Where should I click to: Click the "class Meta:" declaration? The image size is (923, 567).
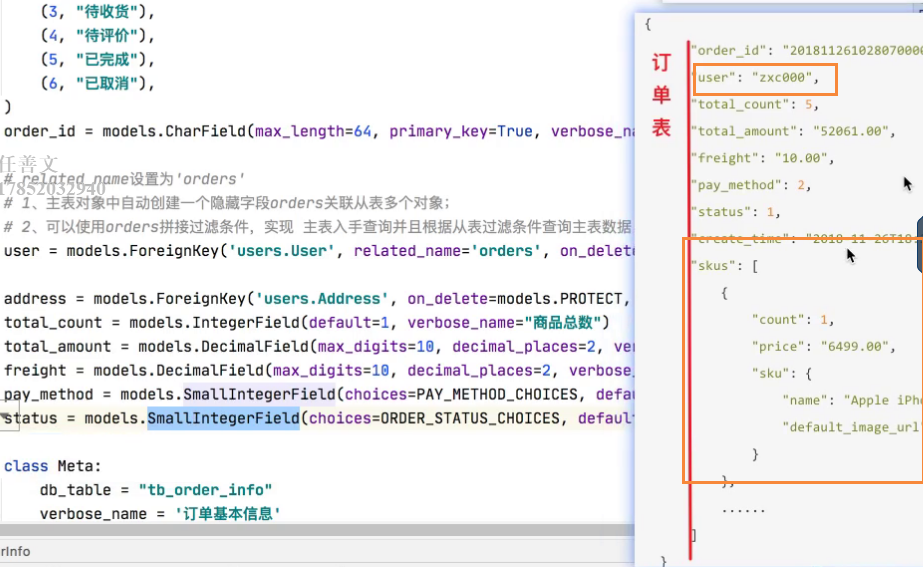52,466
